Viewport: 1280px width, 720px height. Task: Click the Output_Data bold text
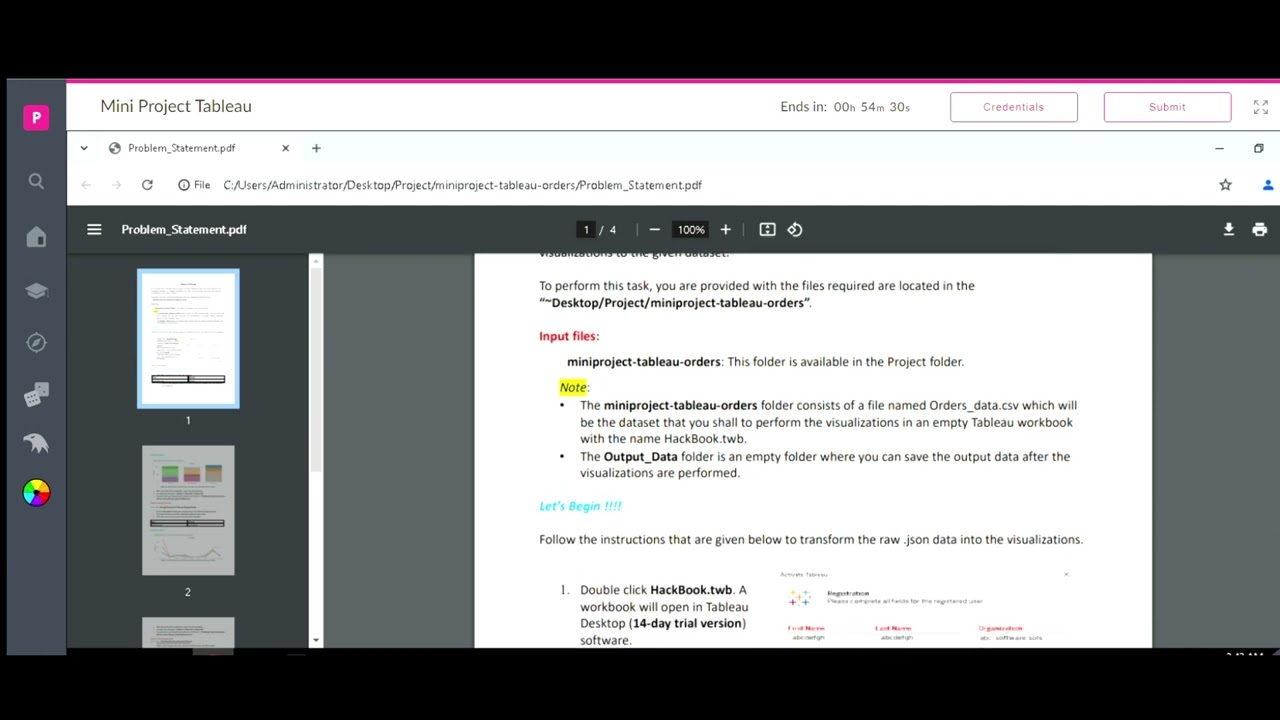pos(640,457)
